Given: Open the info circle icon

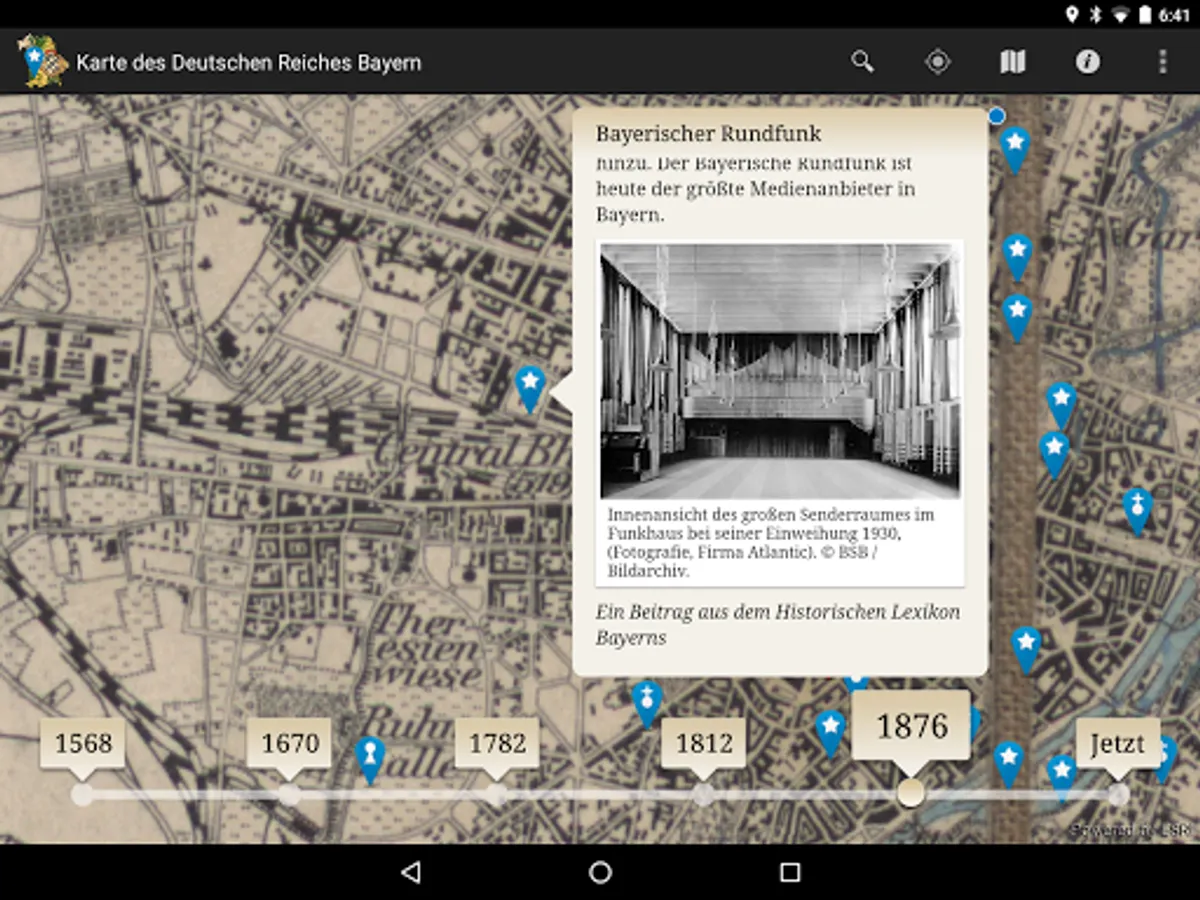Looking at the screenshot, I should 1088,62.
